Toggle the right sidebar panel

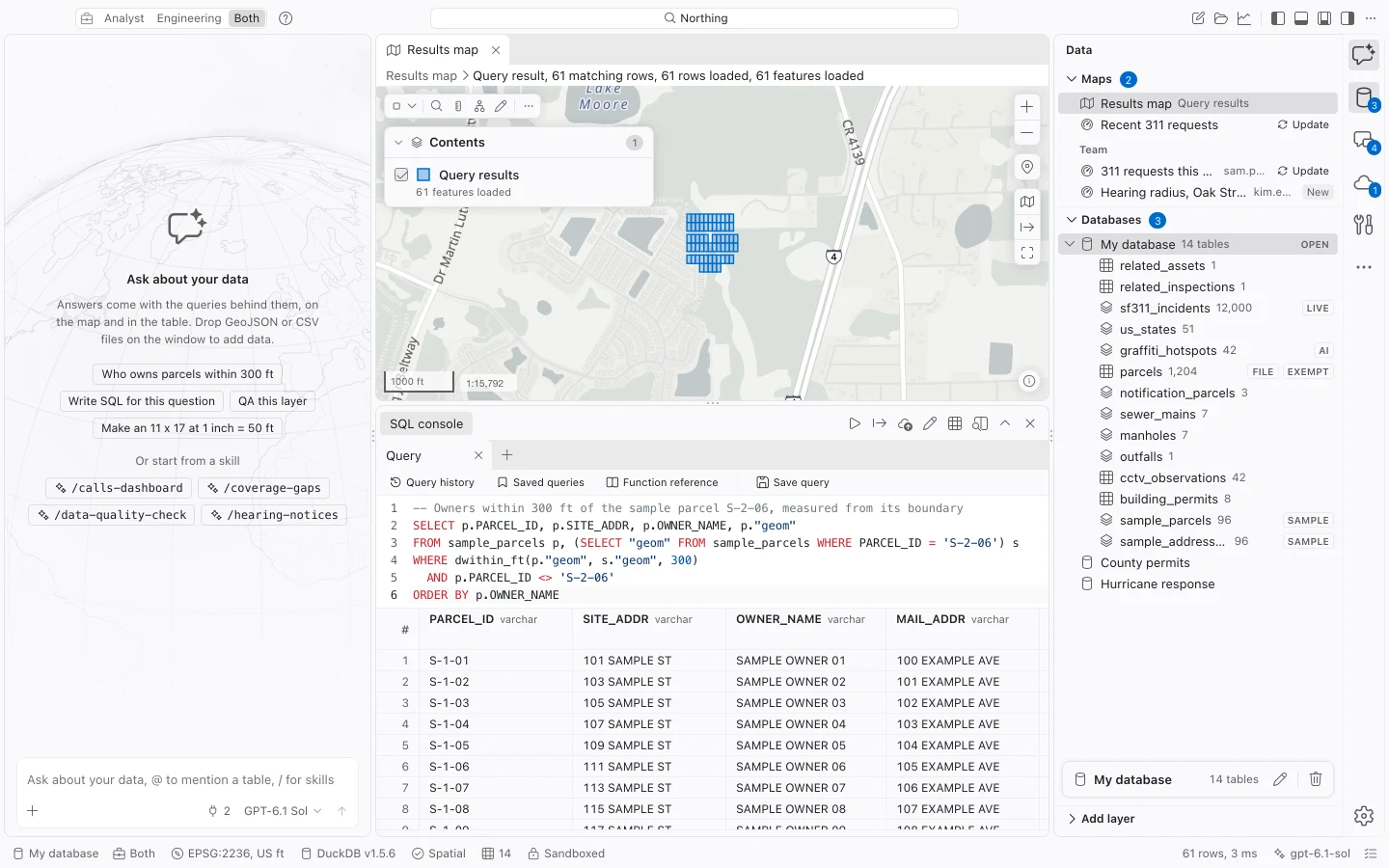pyautogui.click(x=1348, y=18)
